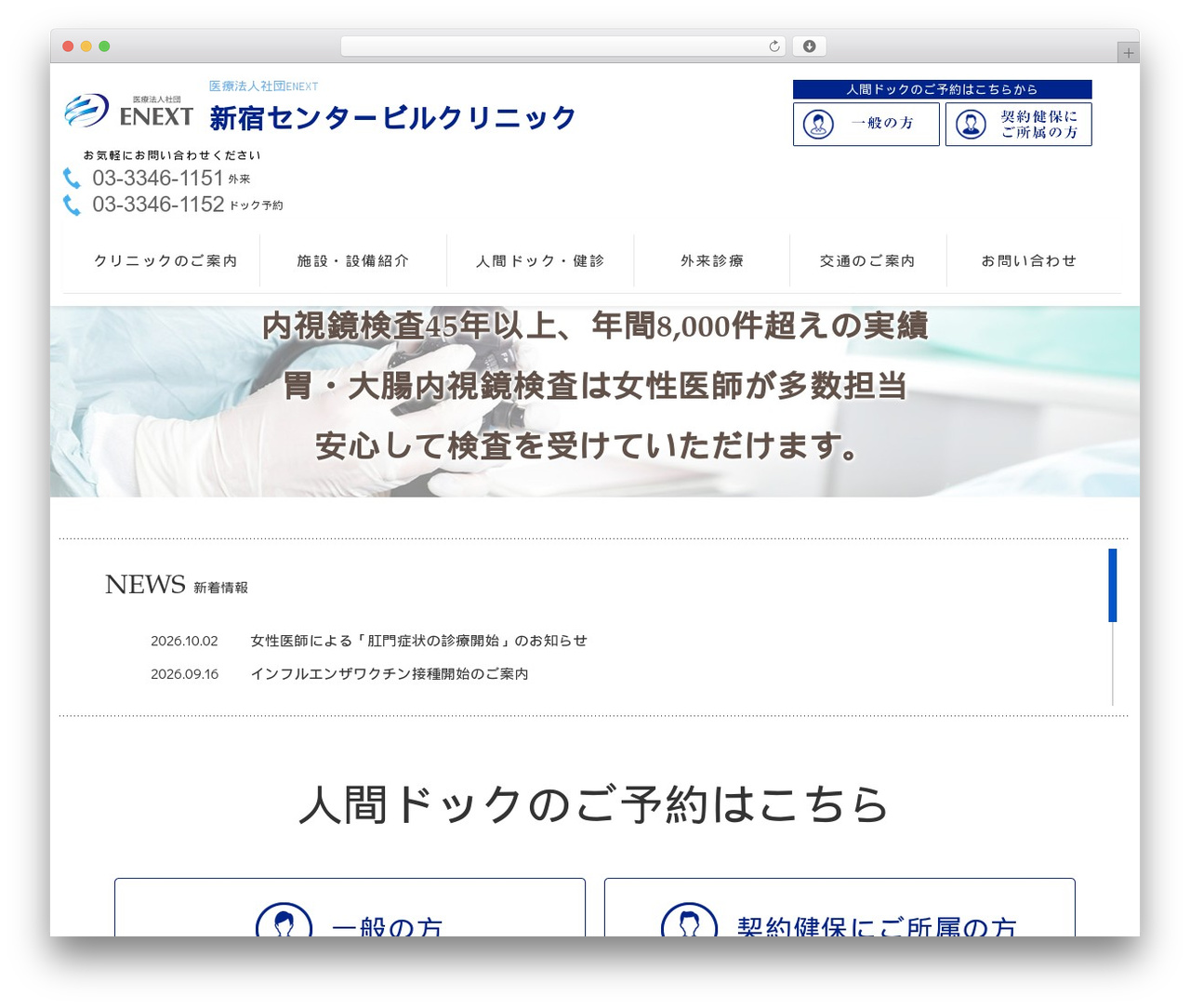Open 施設・設備紹介 menu item
Viewport: 1190px width, 1008px height.
[353, 261]
